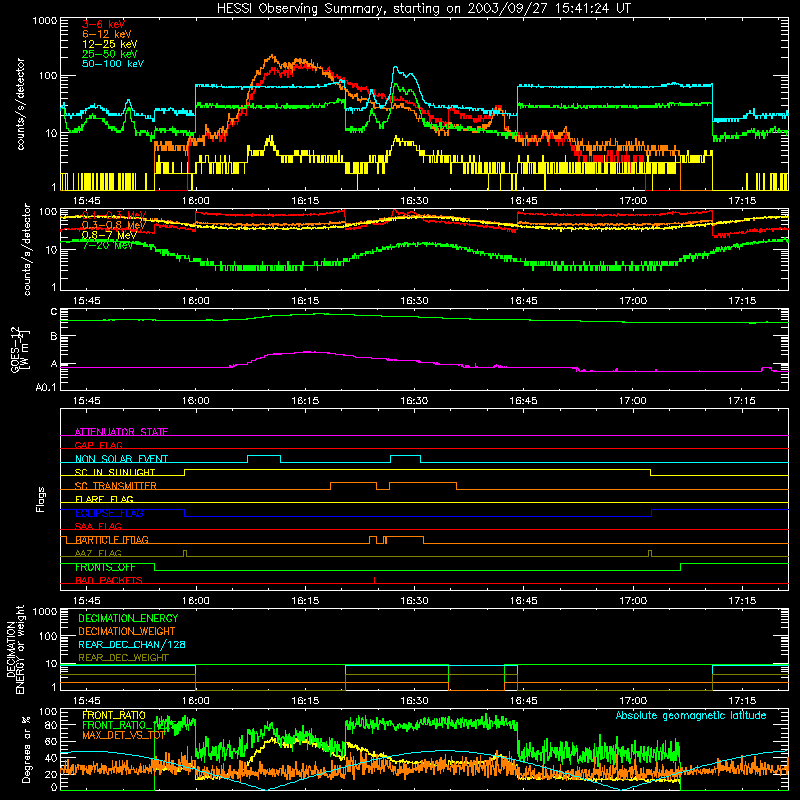This screenshot has width=800, height=800.
Task: Click the HESSI Observing Summary title text
Action: point(423,9)
